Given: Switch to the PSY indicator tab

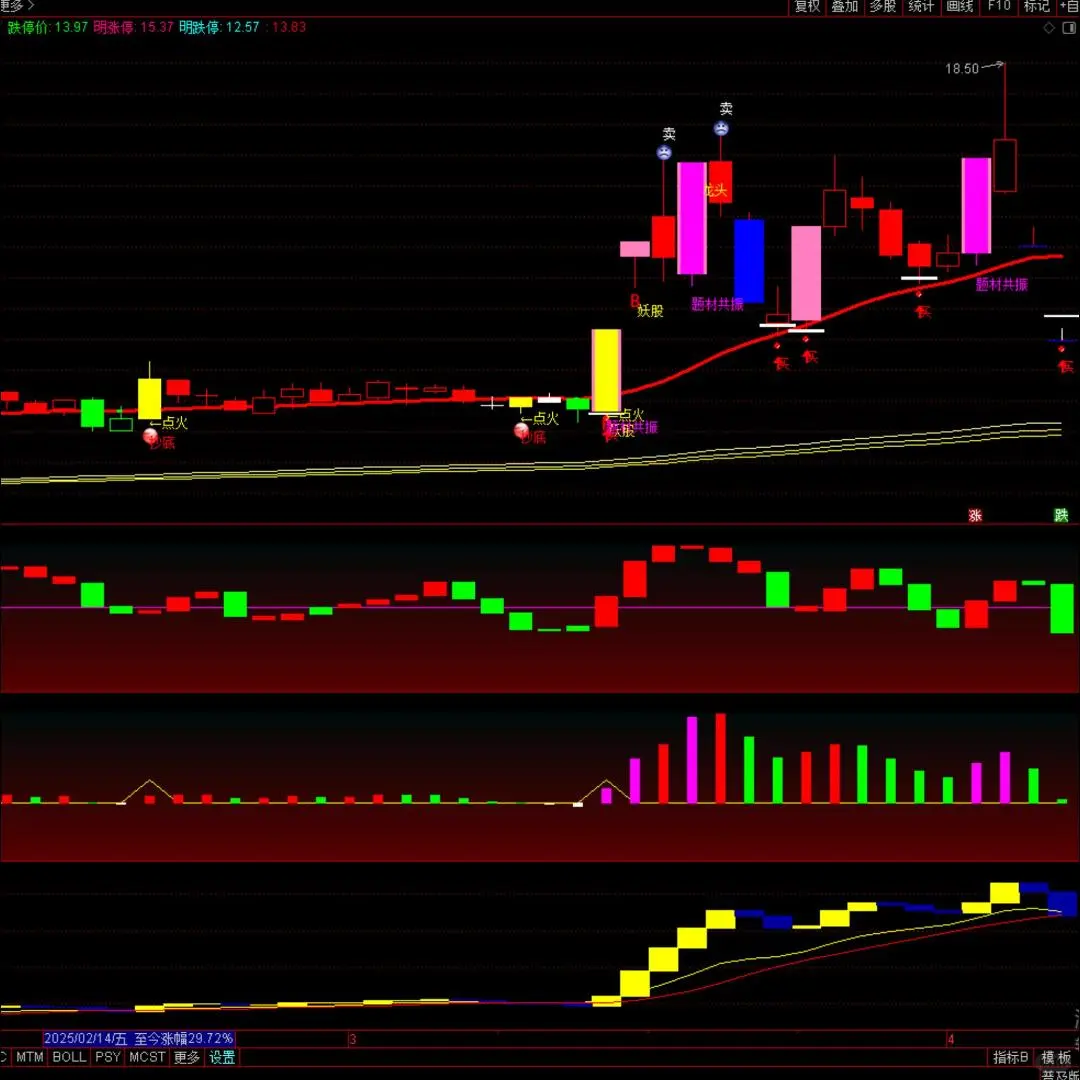Looking at the screenshot, I should point(107,1057).
